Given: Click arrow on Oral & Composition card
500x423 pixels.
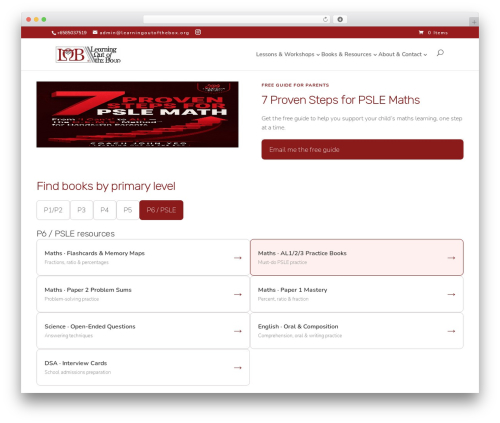Looking at the screenshot, I should click(451, 331).
